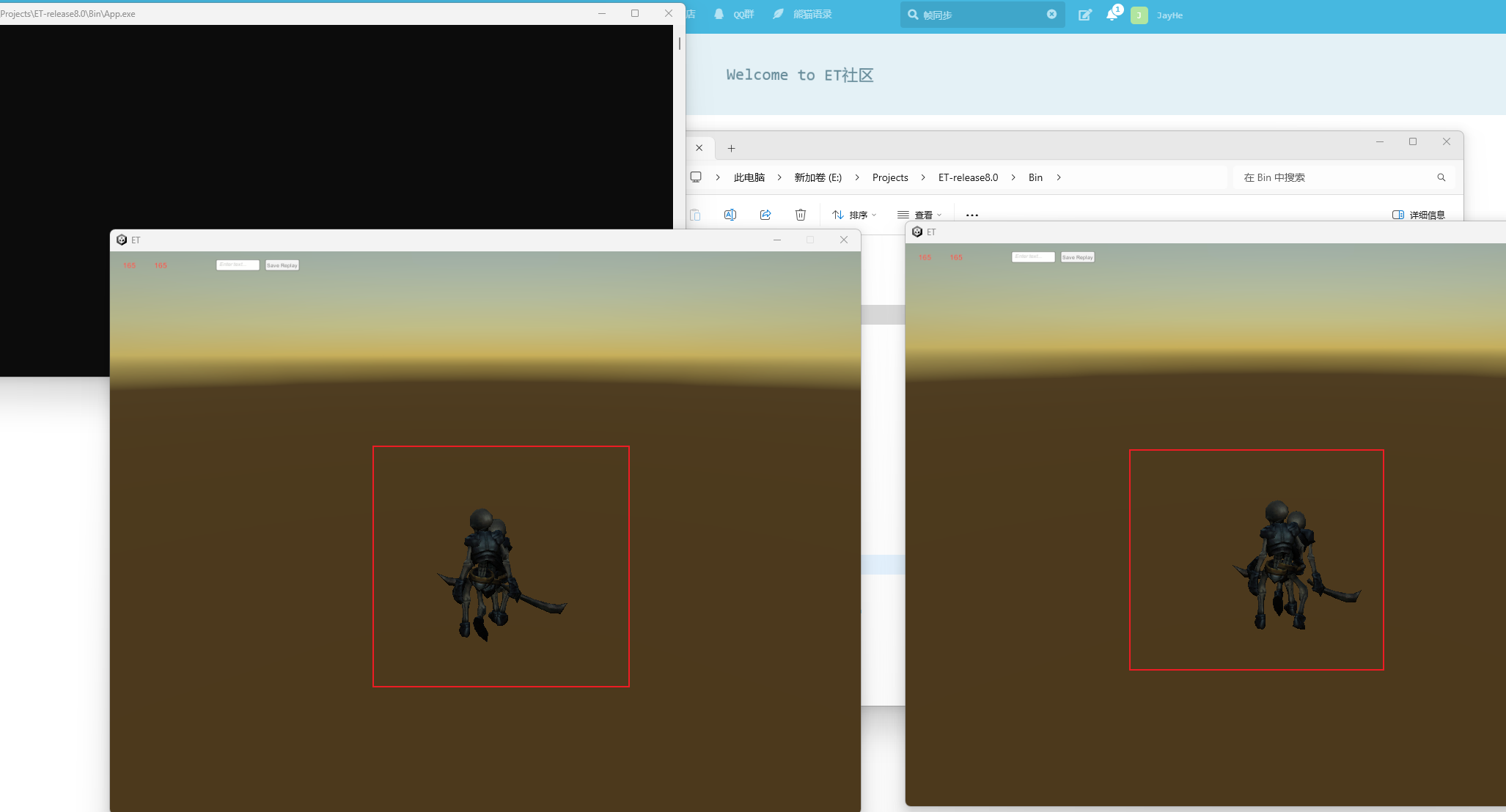Screen dimensions: 1506x812
Task: Click the 在 Bin 中搜索 search box
Action: (x=1344, y=177)
